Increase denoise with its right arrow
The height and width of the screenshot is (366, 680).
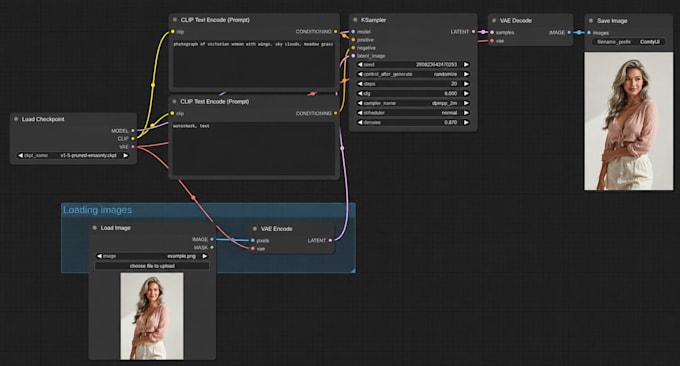click(466, 122)
